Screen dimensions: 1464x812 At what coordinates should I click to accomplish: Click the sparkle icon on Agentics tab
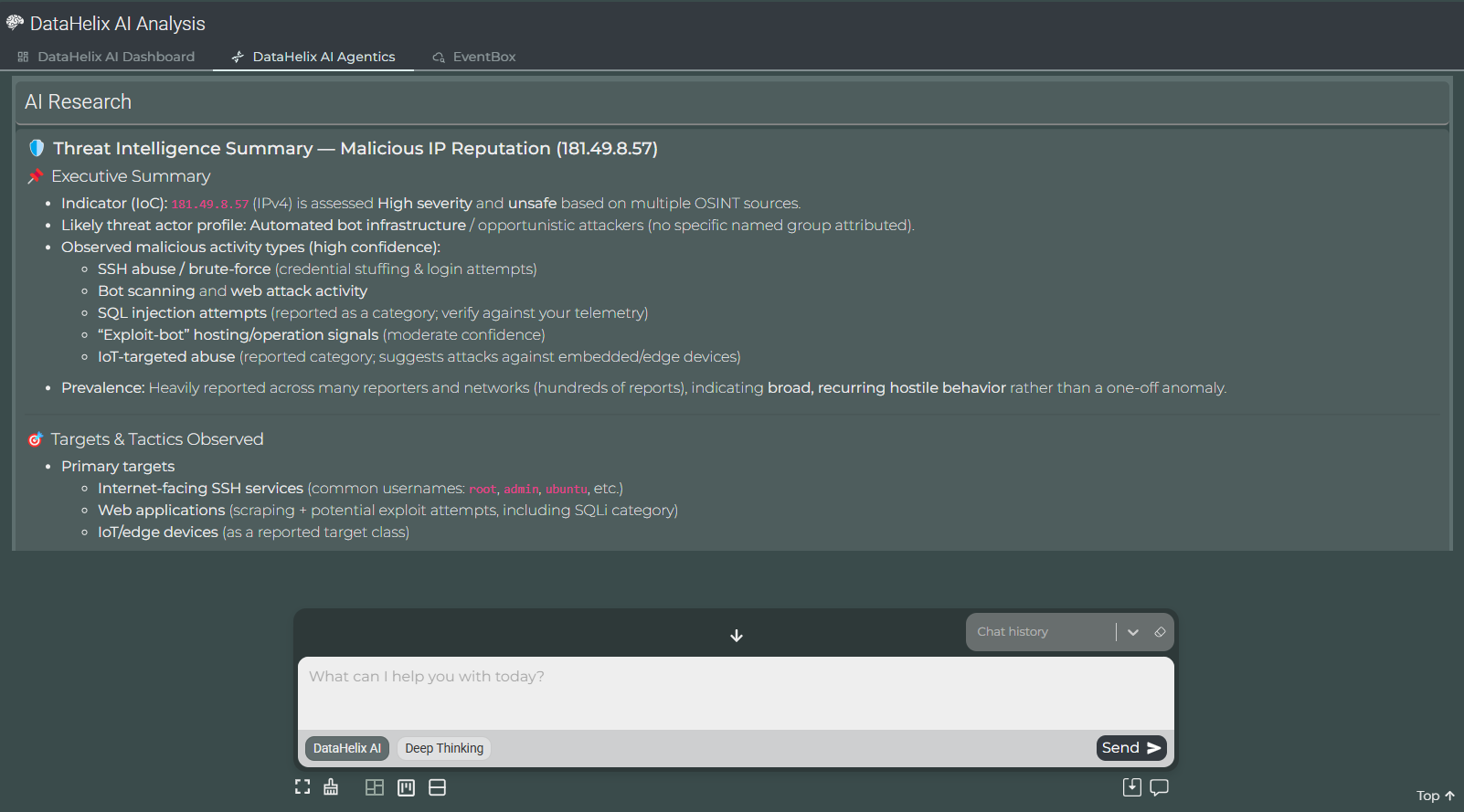[x=238, y=57]
